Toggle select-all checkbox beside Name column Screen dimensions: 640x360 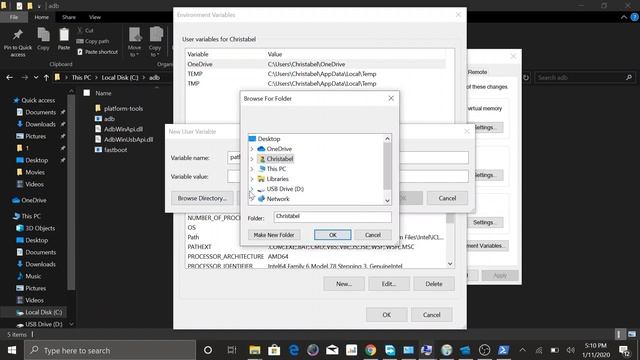[x=87, y=93]
